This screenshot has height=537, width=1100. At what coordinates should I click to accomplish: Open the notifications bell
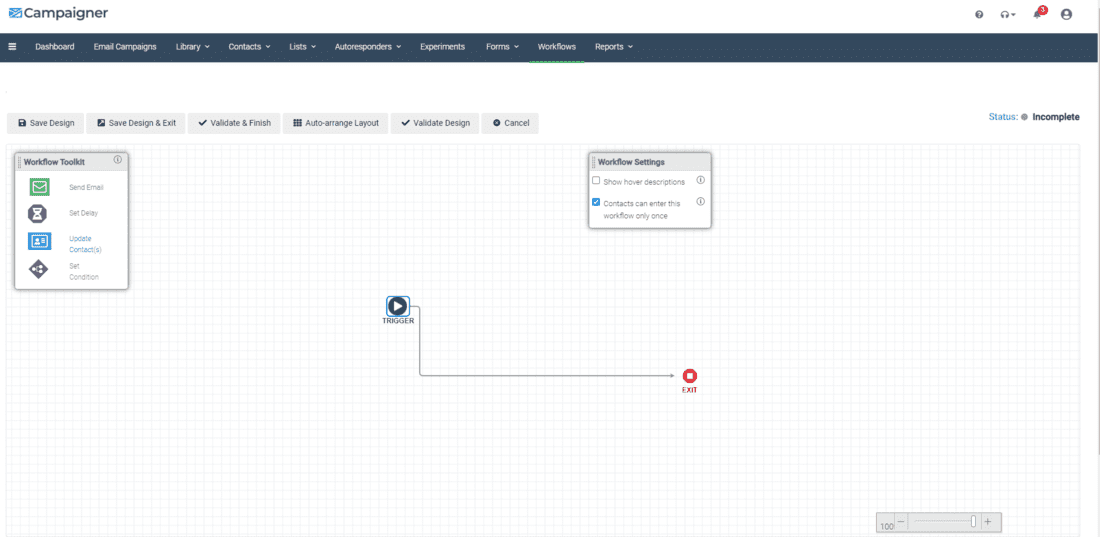[x=1037, y=15]
